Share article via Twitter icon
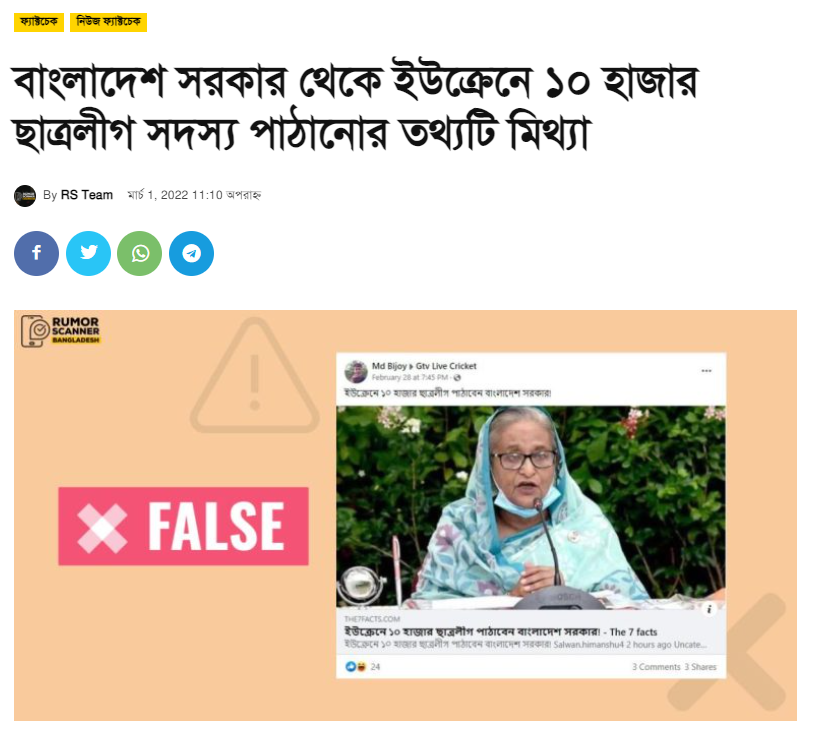Screen dimensions: 813x732 88,254
